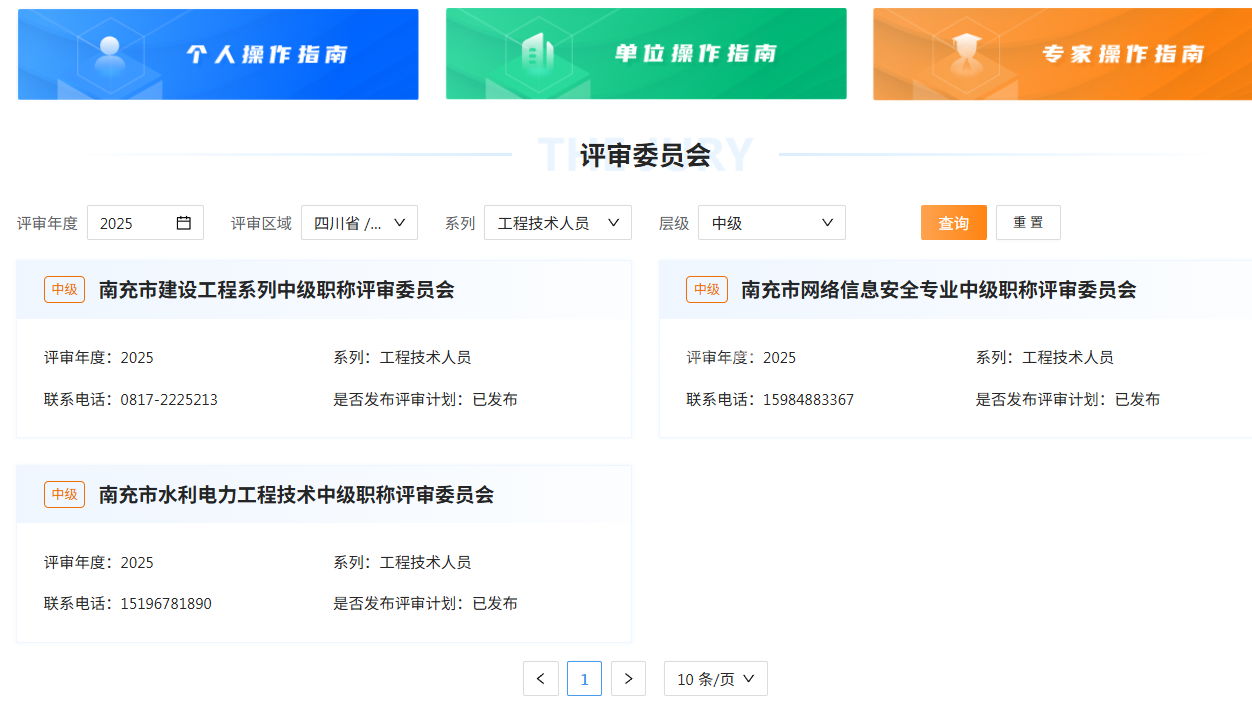Open 南充市建设工程系列中级职称评审委员会 card
The width and height of the screenshot is (1252, 717).
[x=276, y=290]
